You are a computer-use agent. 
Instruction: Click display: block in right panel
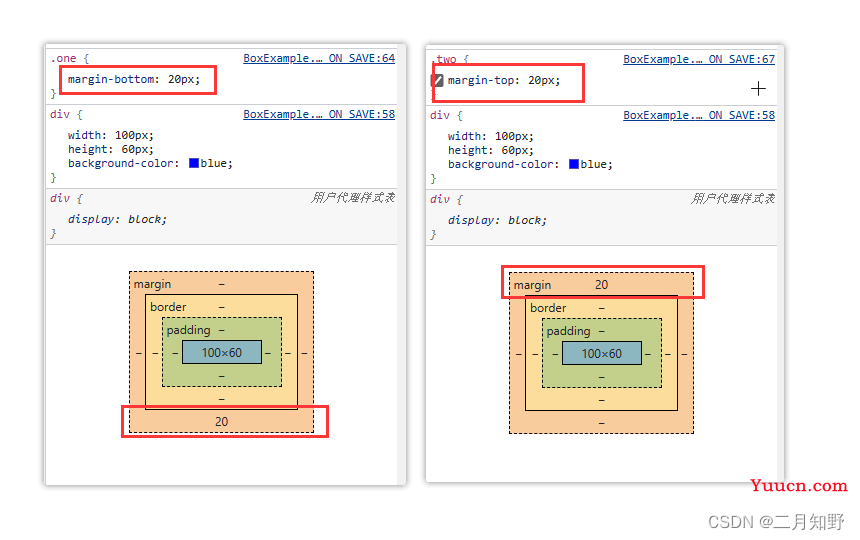tap(497, 220)
